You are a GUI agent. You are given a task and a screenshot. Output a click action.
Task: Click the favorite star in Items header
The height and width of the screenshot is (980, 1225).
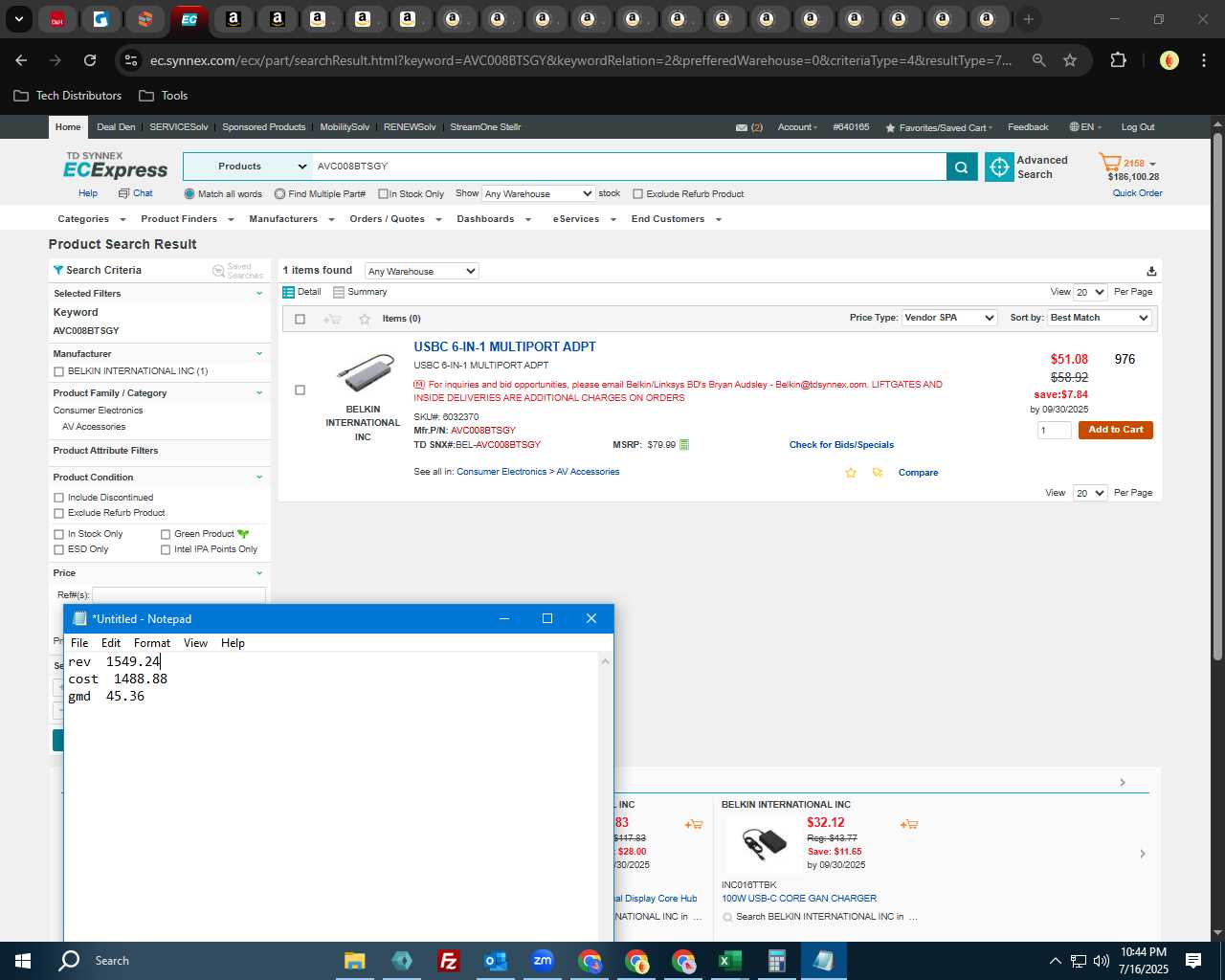tap(364, 319)
